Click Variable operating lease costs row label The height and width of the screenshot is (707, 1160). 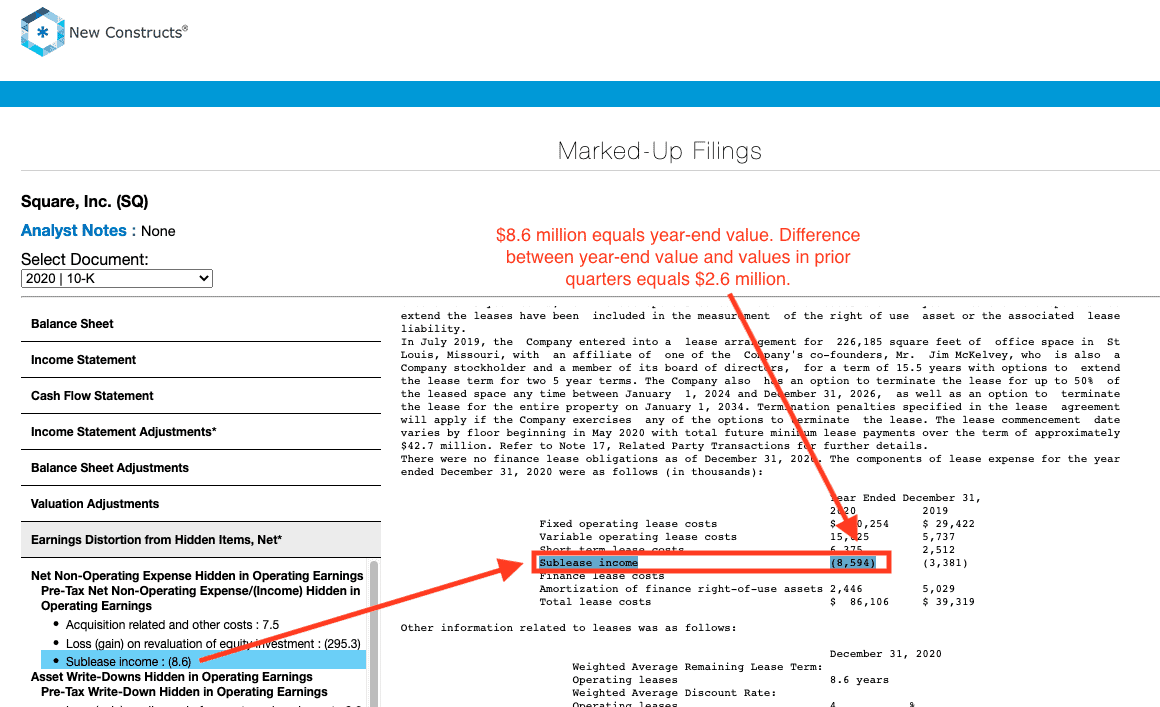tap(638, 537)
